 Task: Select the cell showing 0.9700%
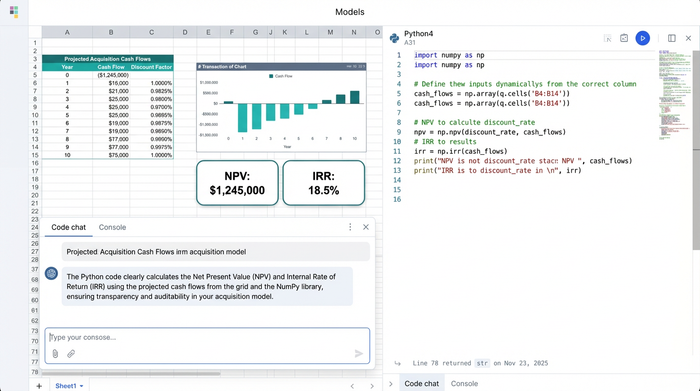[151, 107]
